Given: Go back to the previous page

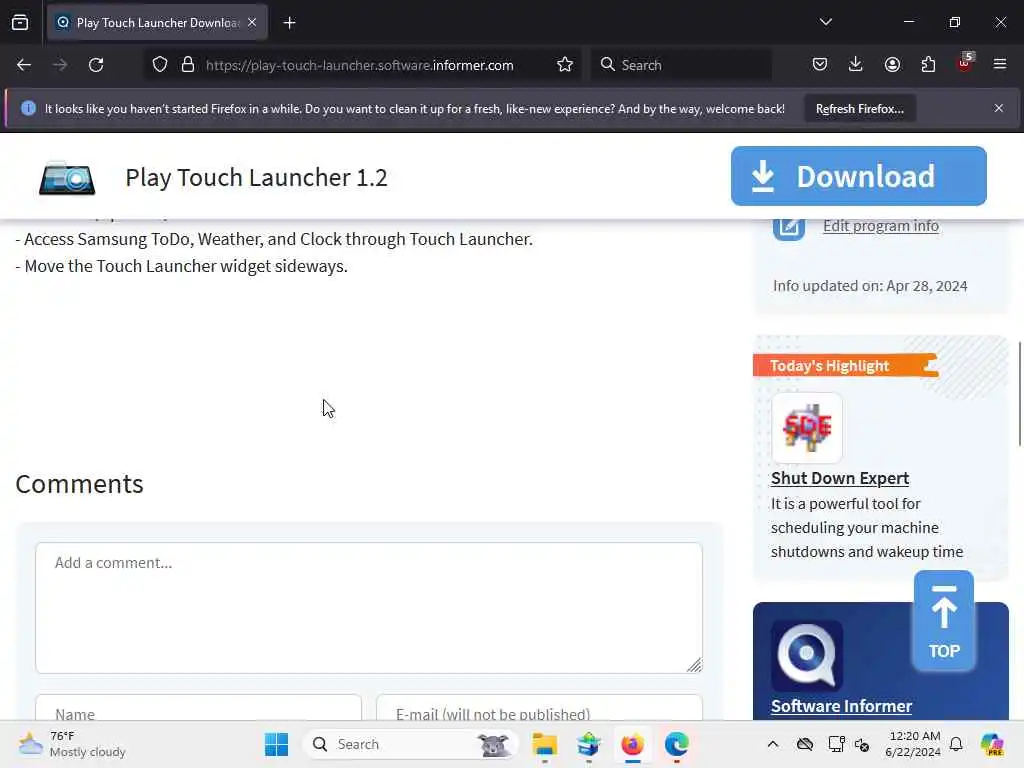Looking at the screenshot, I should pyautogui.click(x=24, y=65).
